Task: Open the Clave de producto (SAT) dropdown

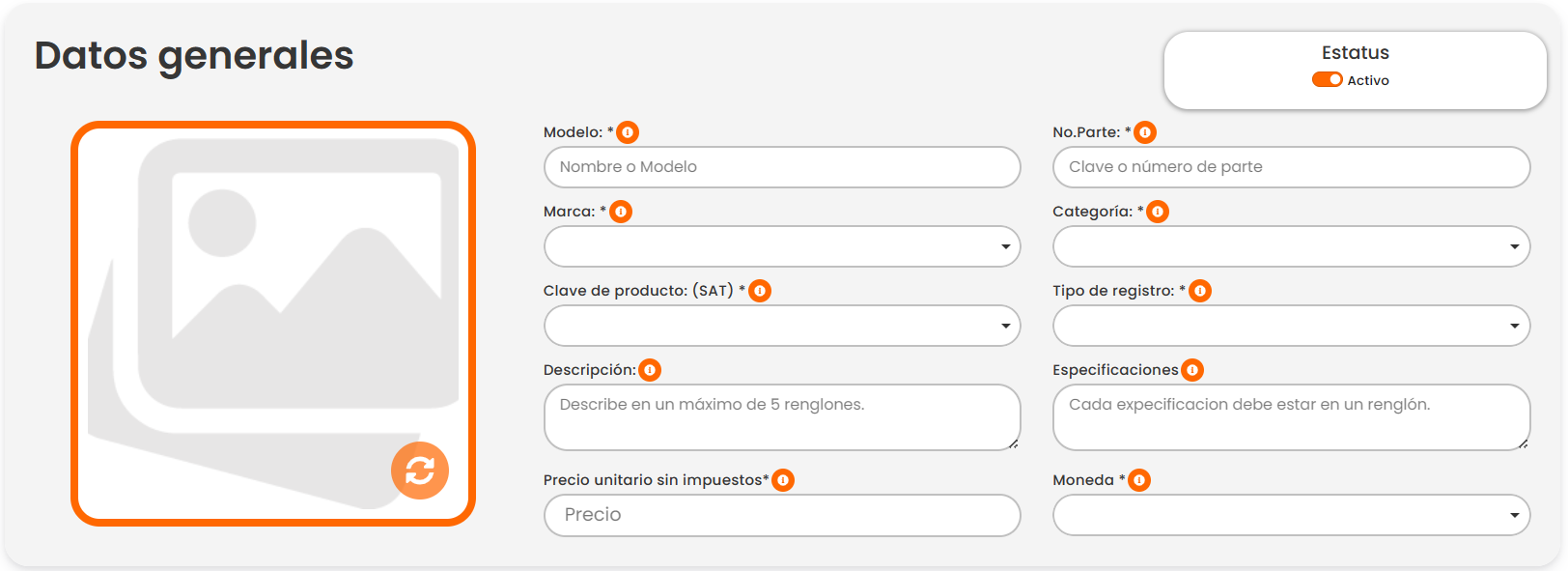Action: coord(782,326)
